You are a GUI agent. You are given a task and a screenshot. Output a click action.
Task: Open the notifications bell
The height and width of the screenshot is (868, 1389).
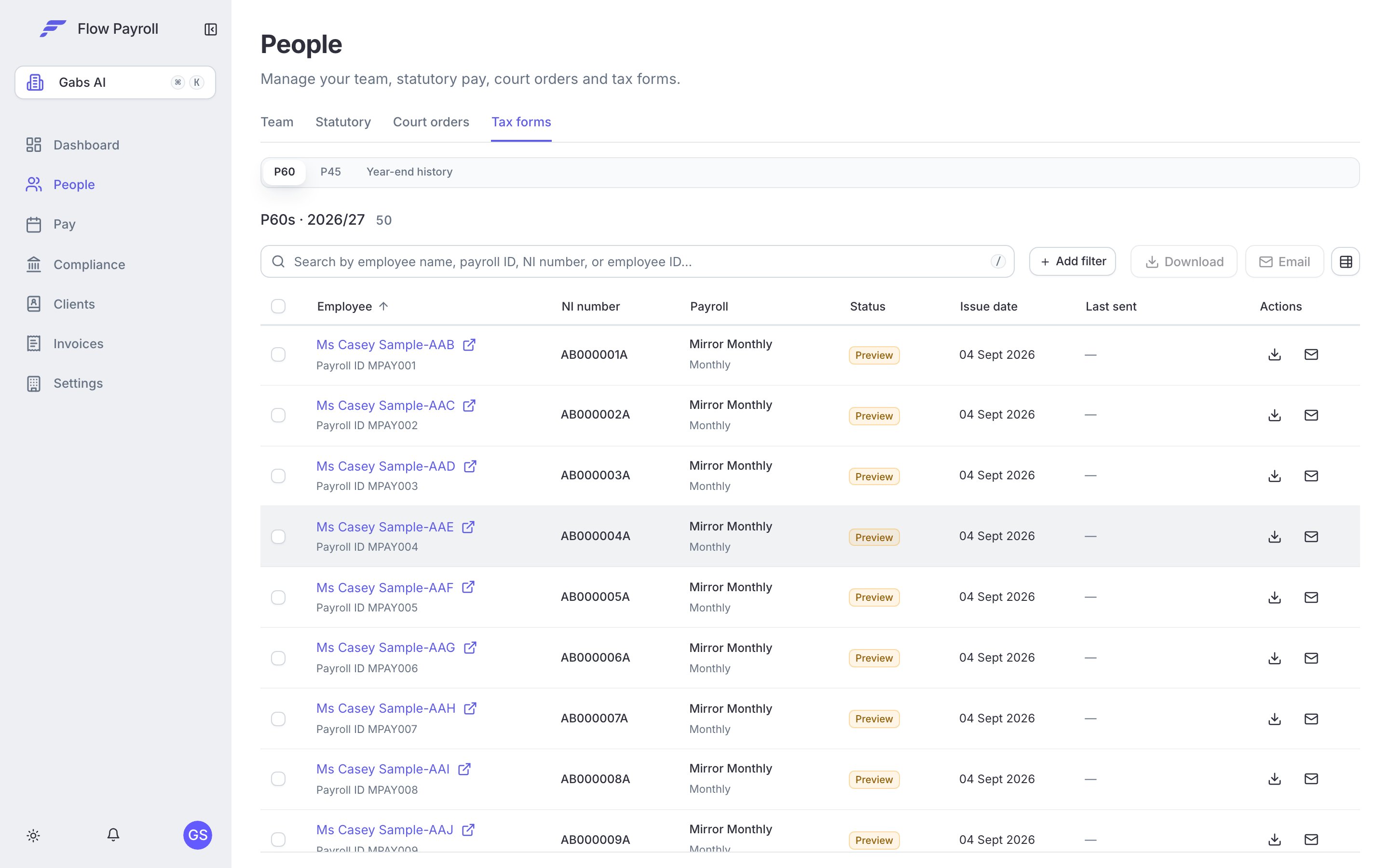(113, 835)
